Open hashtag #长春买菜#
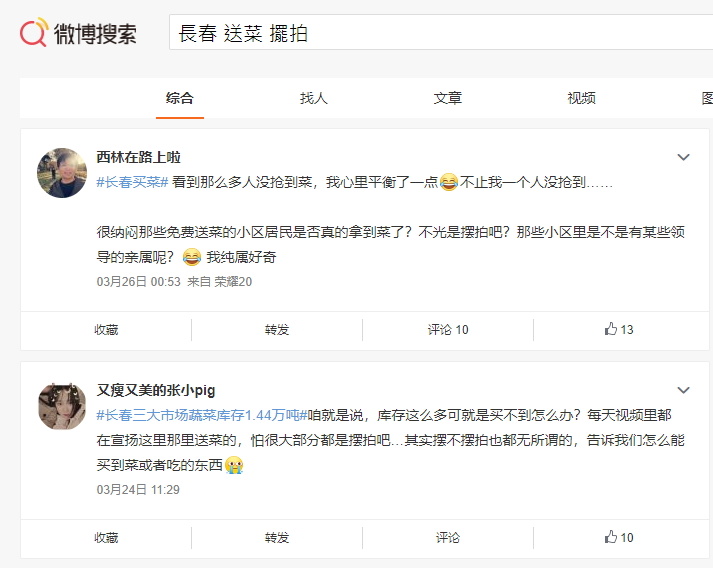 (x=132, y=182)
